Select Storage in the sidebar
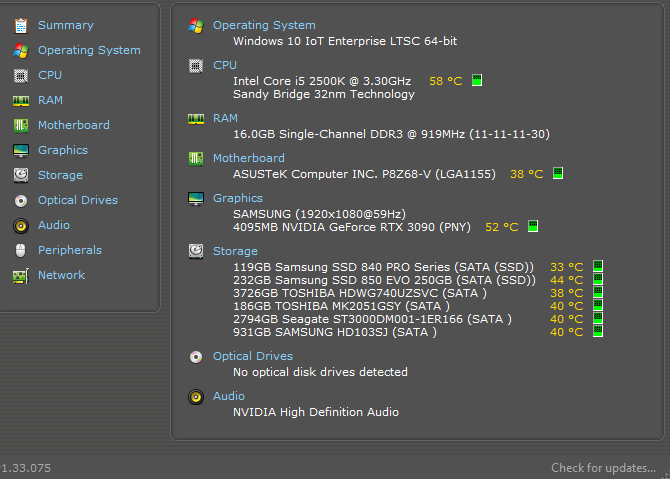 pyautogui.click(x=60, y=175)
